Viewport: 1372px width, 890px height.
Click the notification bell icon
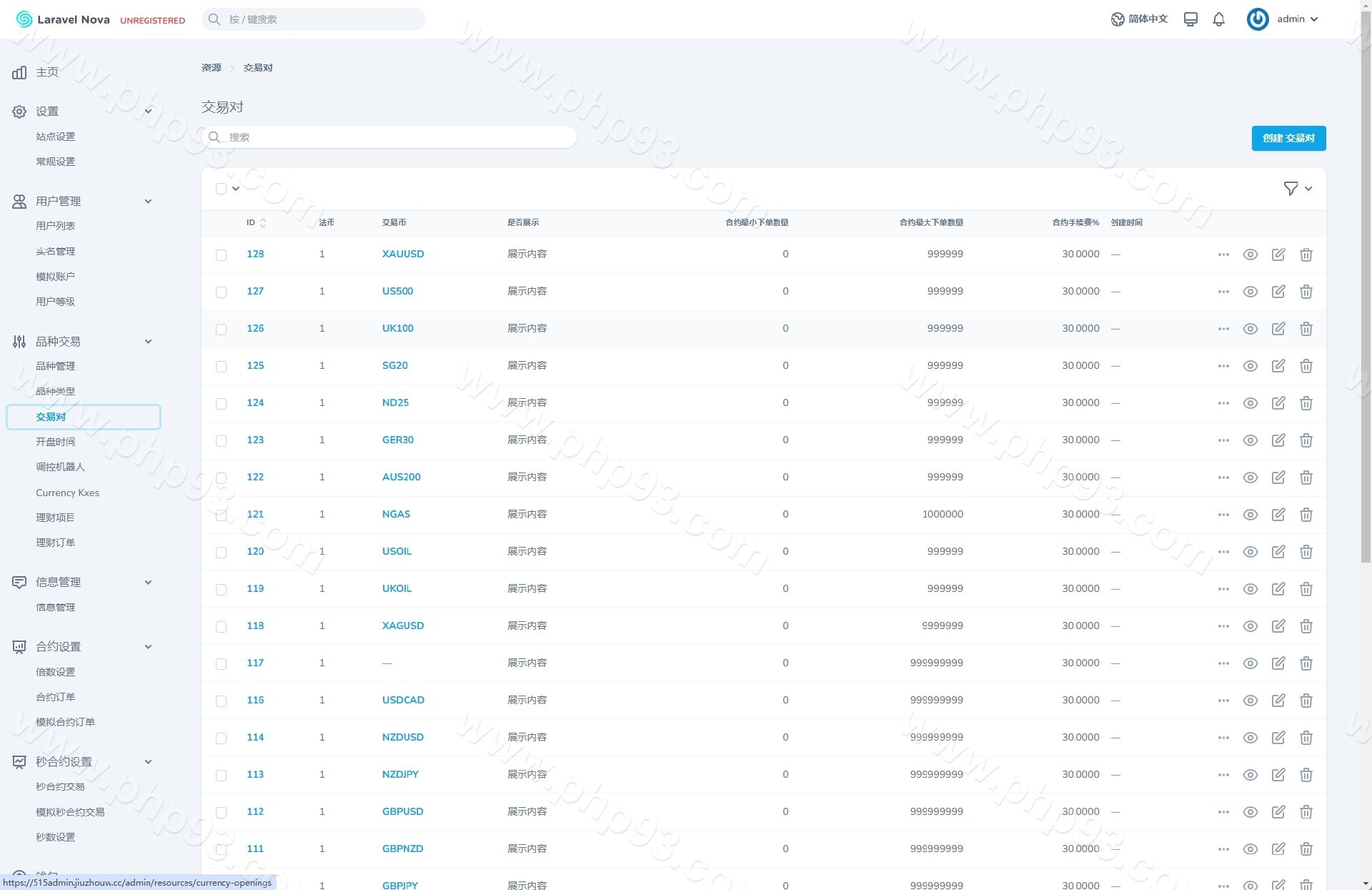point(1218,19)
